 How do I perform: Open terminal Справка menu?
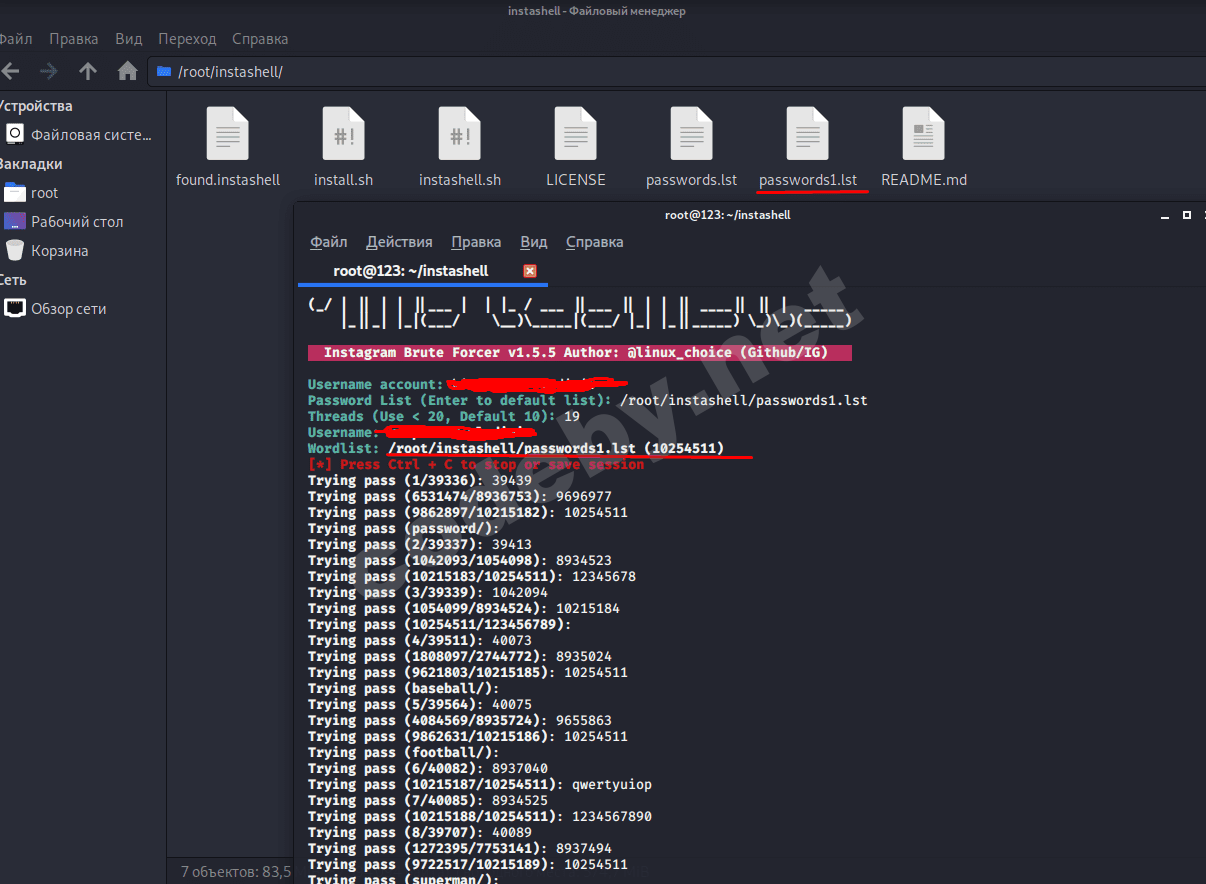[x=594, y=242]
